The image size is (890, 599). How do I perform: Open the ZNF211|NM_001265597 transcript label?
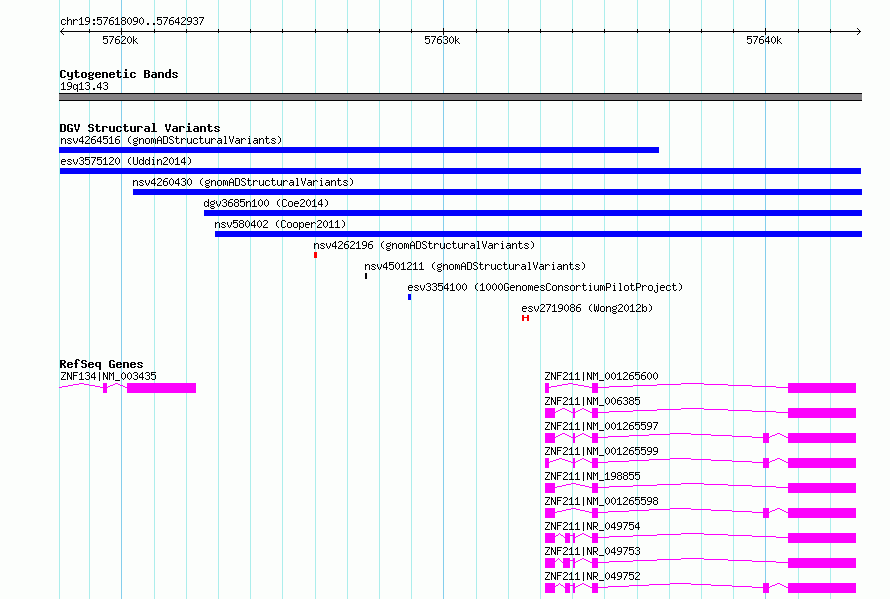(x=601, y=426)
